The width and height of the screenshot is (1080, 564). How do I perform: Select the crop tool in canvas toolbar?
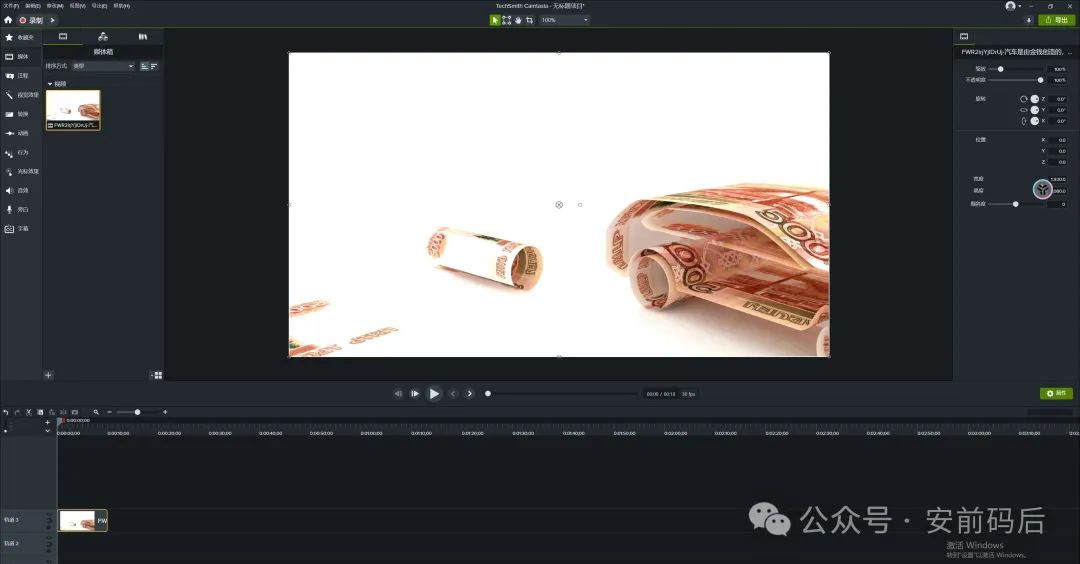click(x=529, y=20)
